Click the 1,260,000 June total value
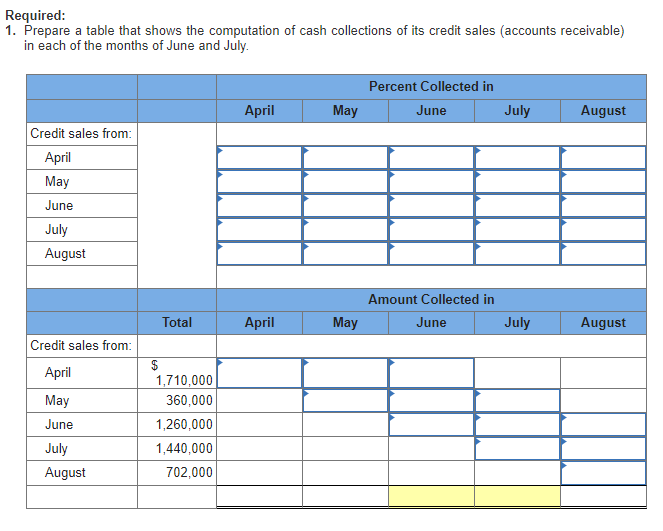 [184, 424]
